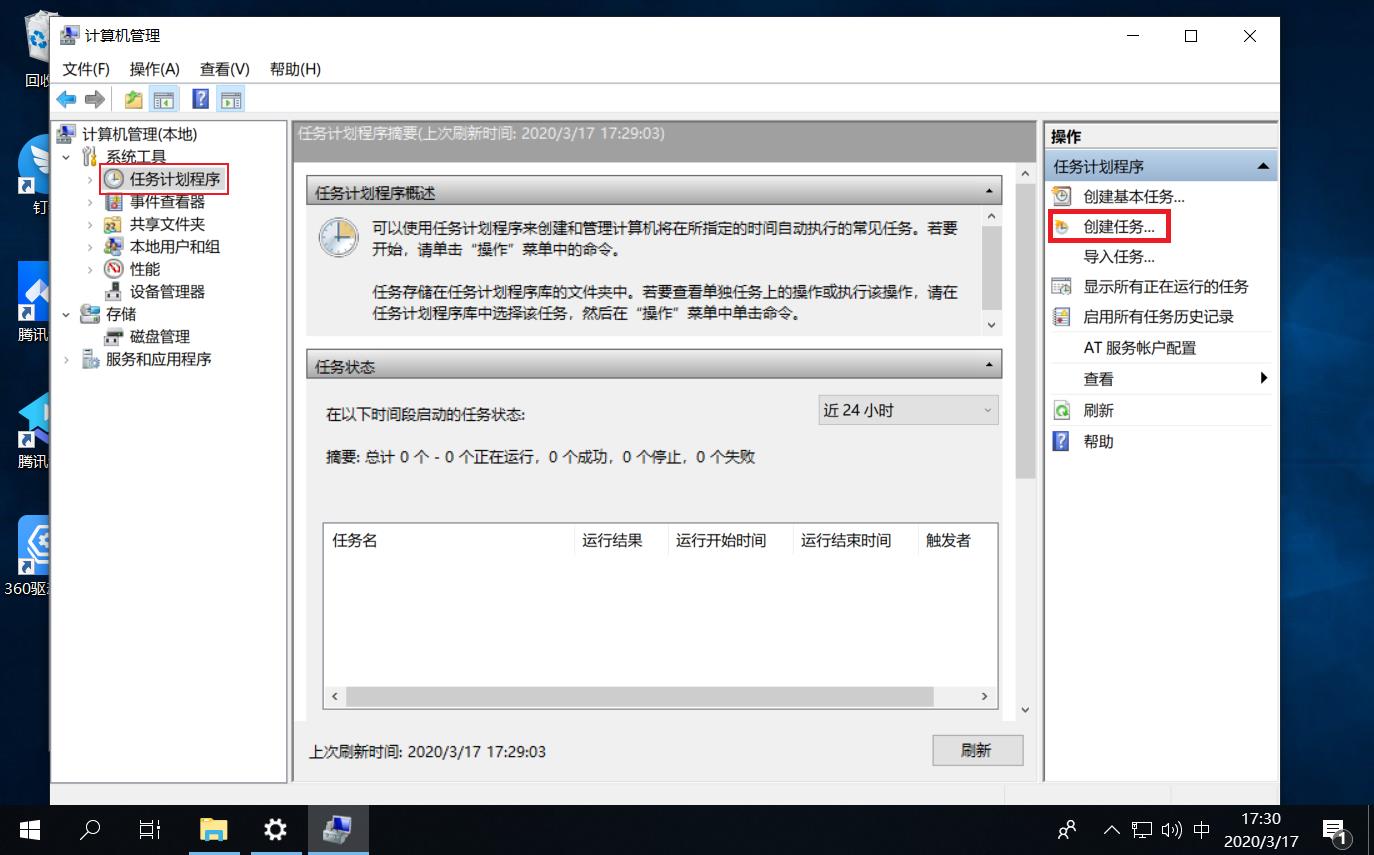
Task: Expand the 事件查看器 tree node
Action: coord(90,202)
